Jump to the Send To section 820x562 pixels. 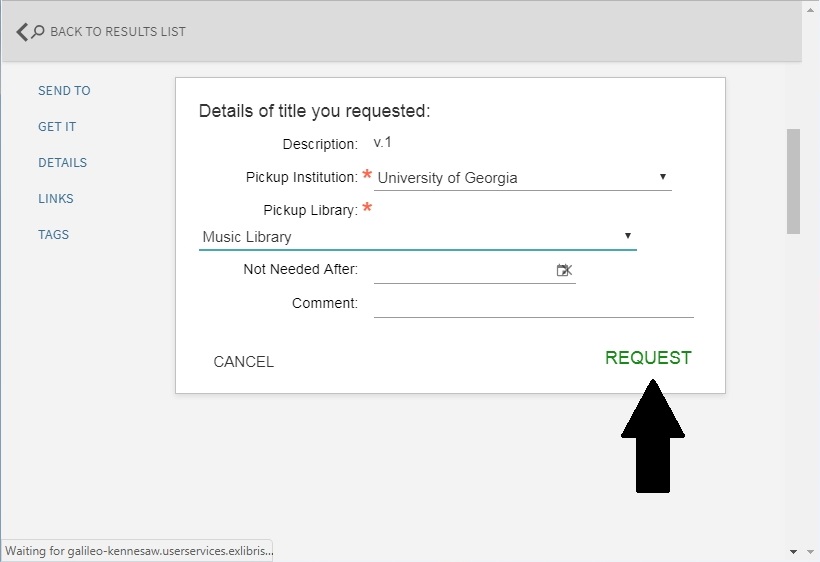64,91
